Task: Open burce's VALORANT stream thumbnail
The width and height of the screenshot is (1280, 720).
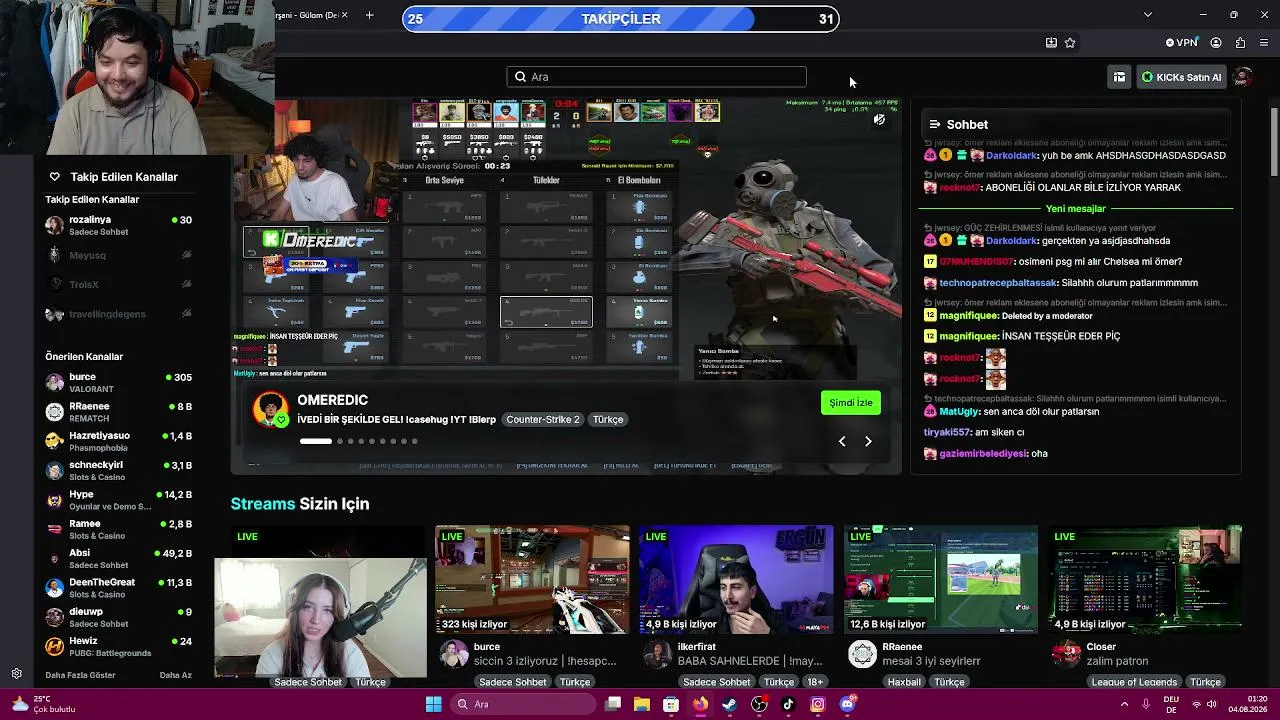Action: 532,580
